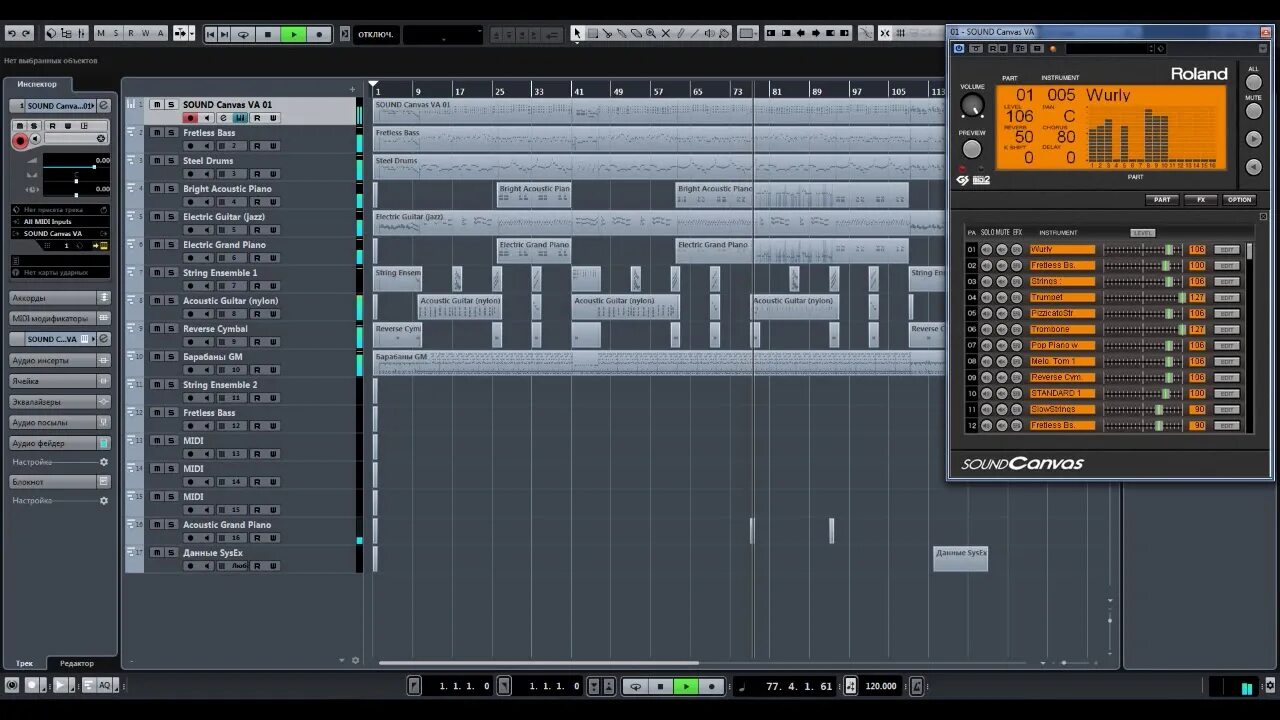Screen dimensions: 1280x720
Task: Undo the last action in the toolbar
Action: (12, 33)
